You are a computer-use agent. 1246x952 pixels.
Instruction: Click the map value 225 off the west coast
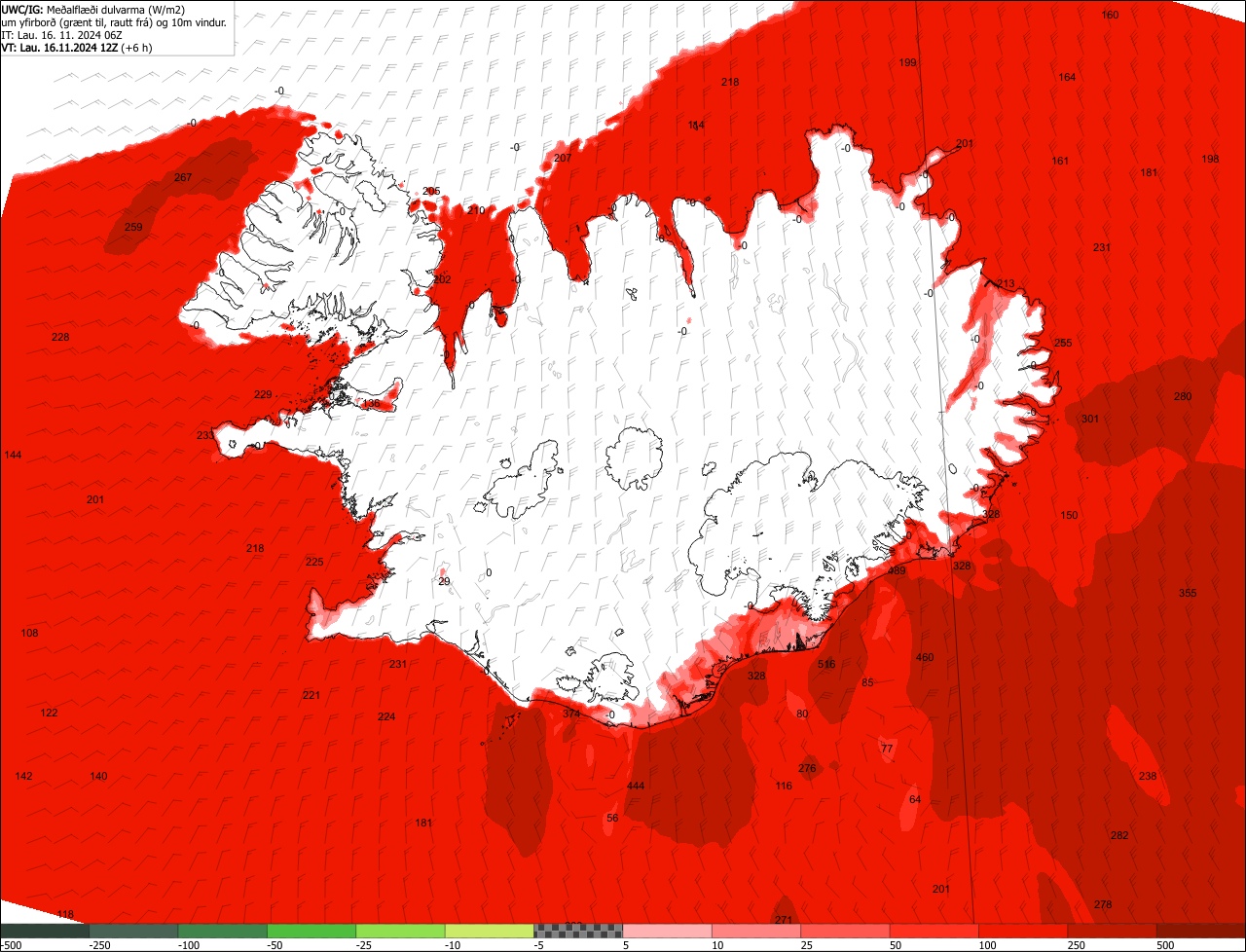pos(314,563)
